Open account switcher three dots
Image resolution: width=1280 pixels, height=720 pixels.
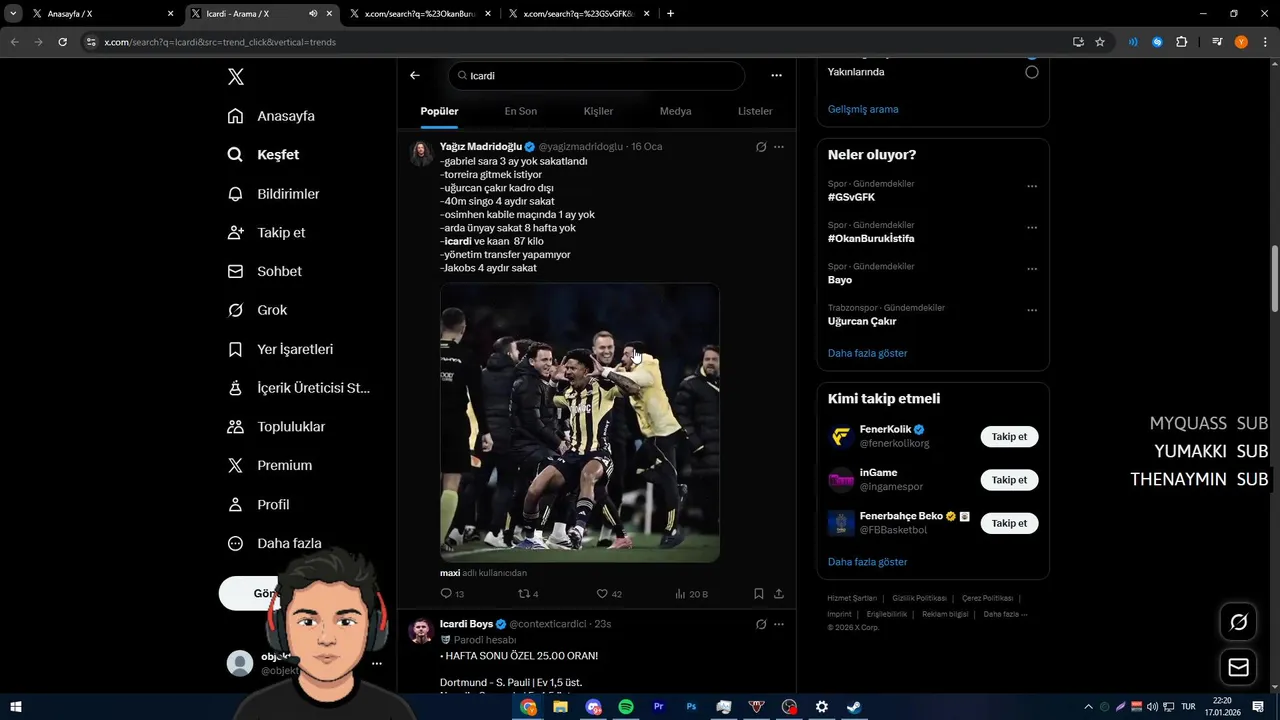[x=377, y=663]
